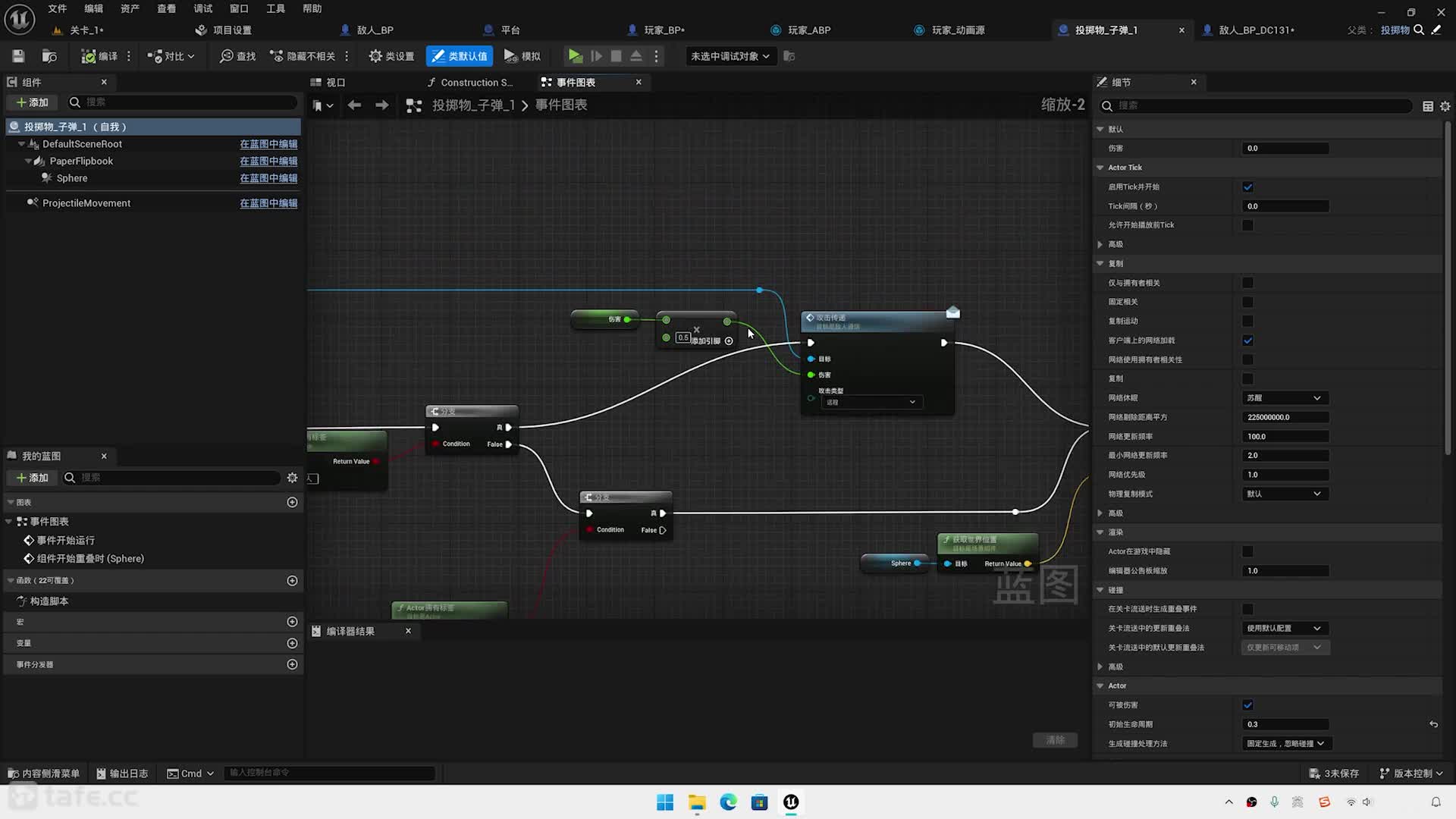Toggle 允许开始播放前Tick checkbox
1456x819 pixels.
tap(1247, 225)
